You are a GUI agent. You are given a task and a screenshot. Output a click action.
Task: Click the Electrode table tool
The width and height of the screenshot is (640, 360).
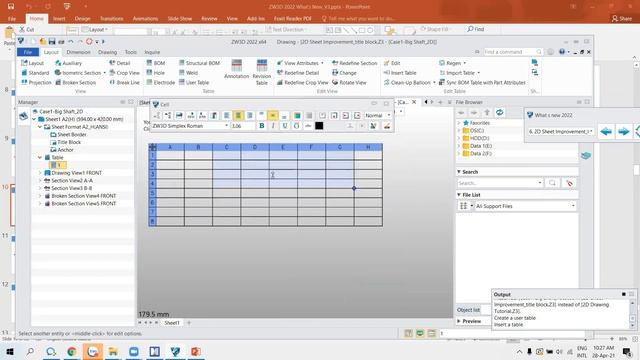(x=160, y=82)
